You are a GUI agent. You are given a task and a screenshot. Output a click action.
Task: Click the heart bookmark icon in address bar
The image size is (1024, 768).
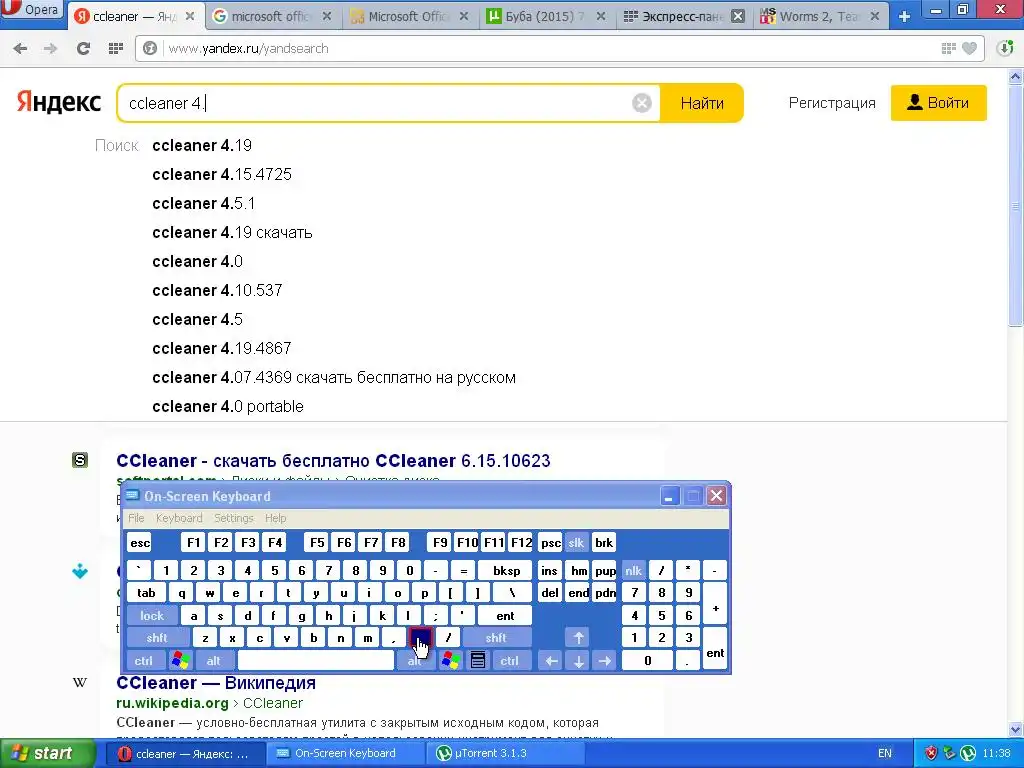click(970, 48)
